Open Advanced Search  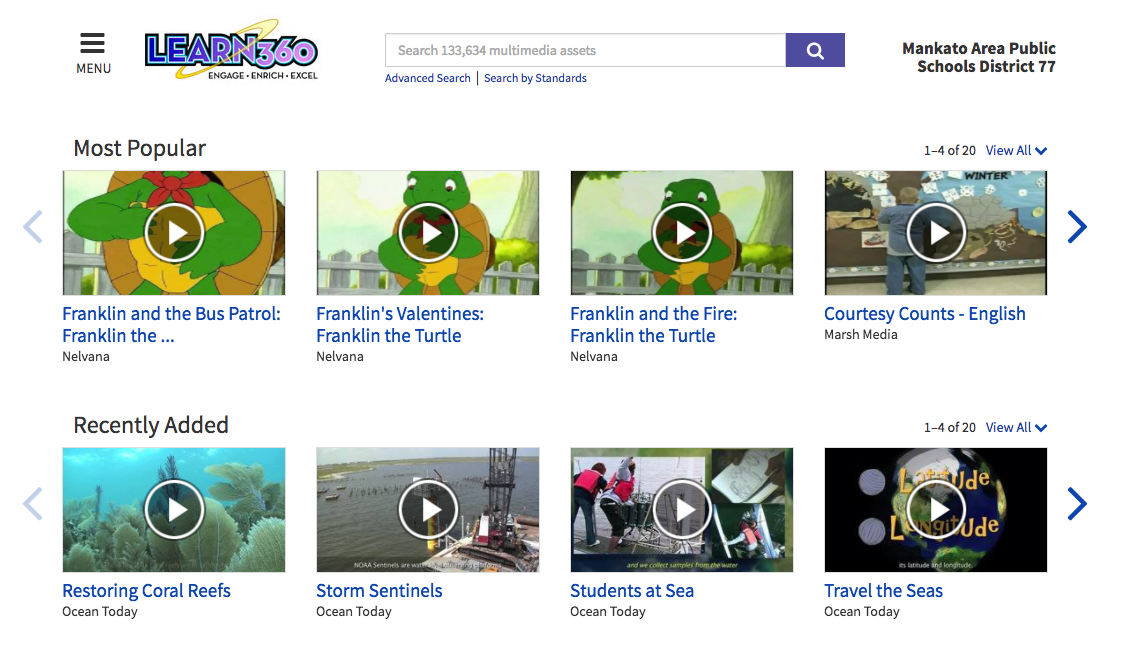pos(427,78)
